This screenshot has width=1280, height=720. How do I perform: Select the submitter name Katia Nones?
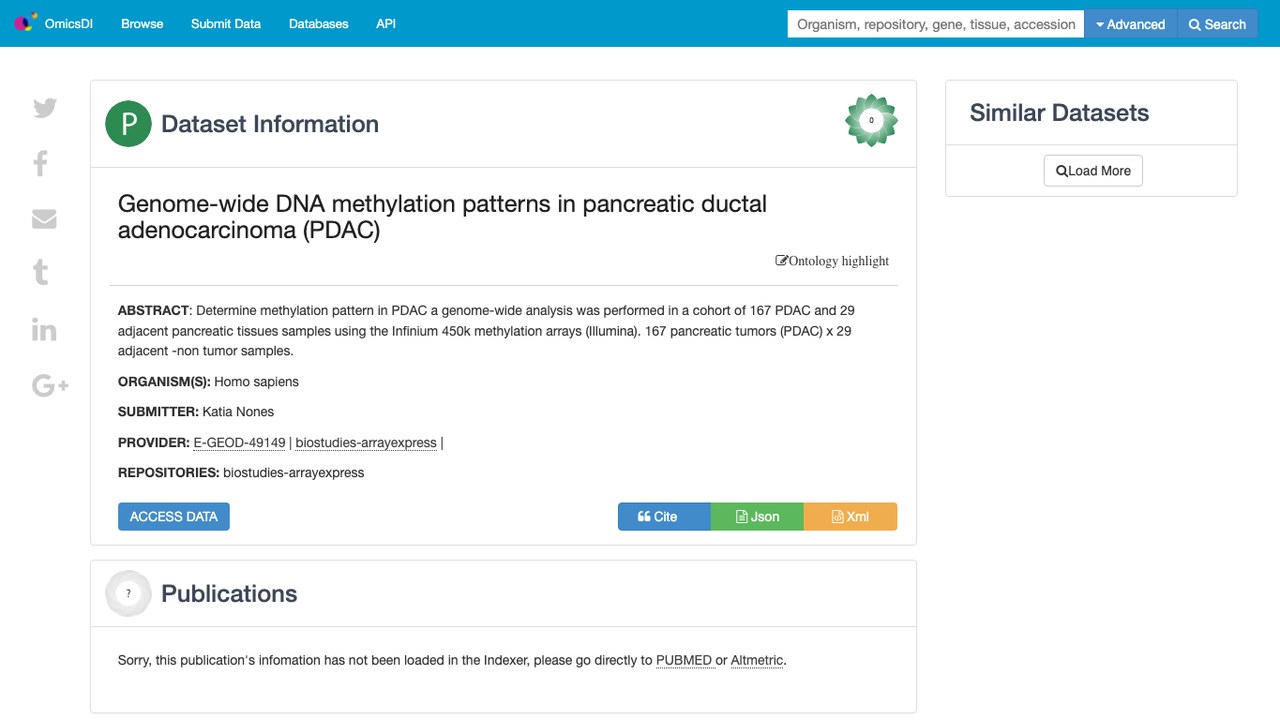tap(238, 411)
